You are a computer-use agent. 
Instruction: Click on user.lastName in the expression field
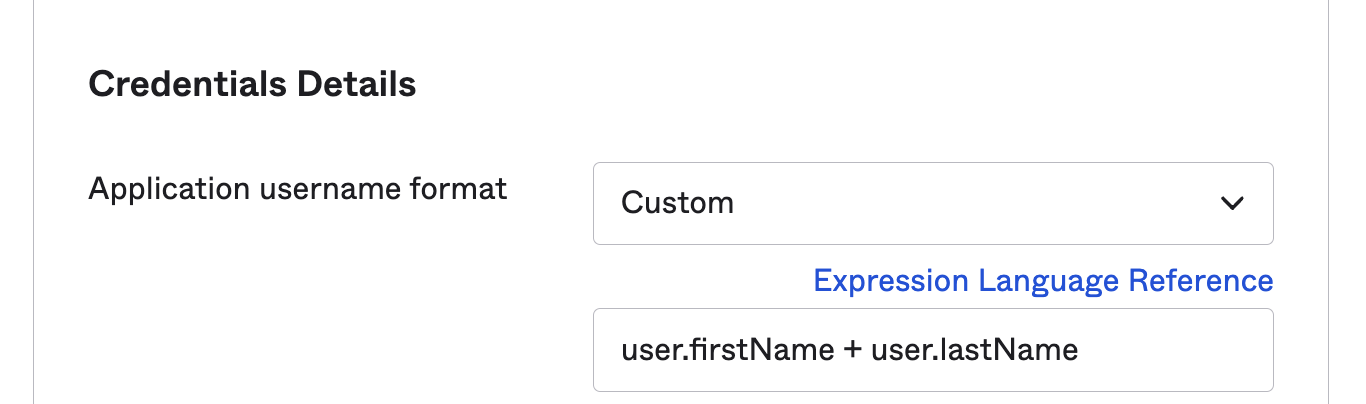[x=974, y=350]
